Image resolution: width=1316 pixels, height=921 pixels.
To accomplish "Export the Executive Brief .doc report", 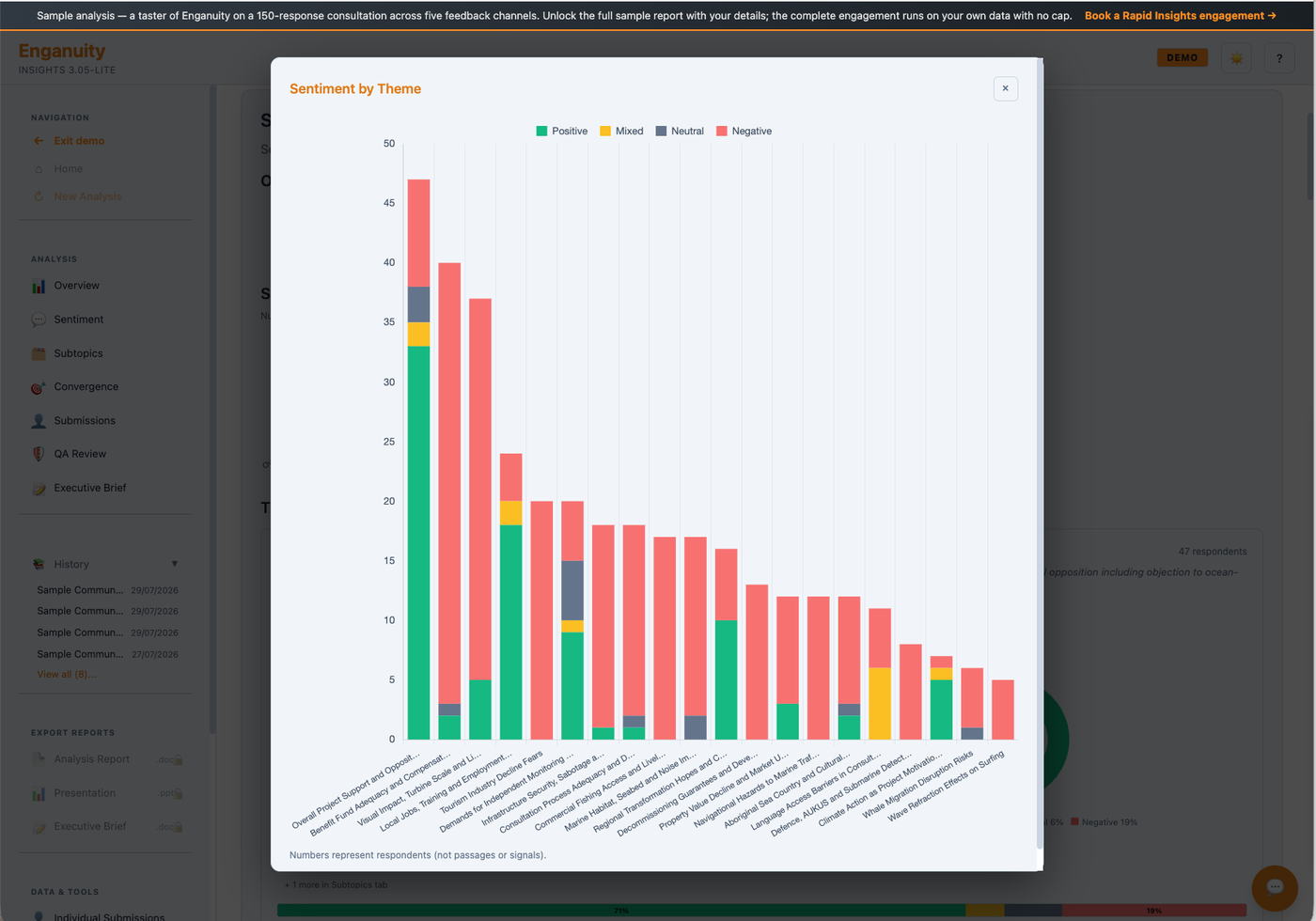I will coord(105,827).
